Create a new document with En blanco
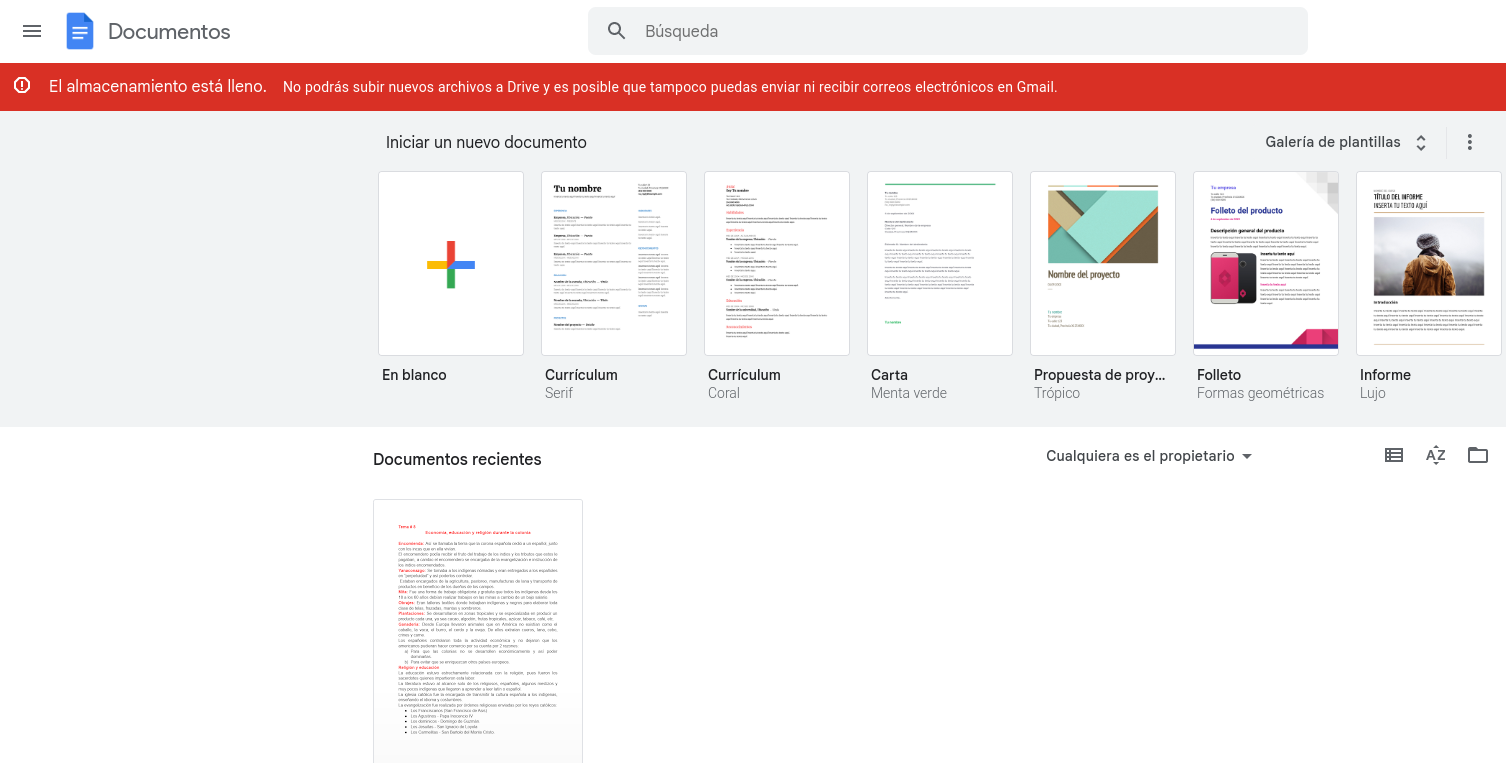Image resolution: width=1506 pixels, height=763 pixels. [x=450, y=263]
